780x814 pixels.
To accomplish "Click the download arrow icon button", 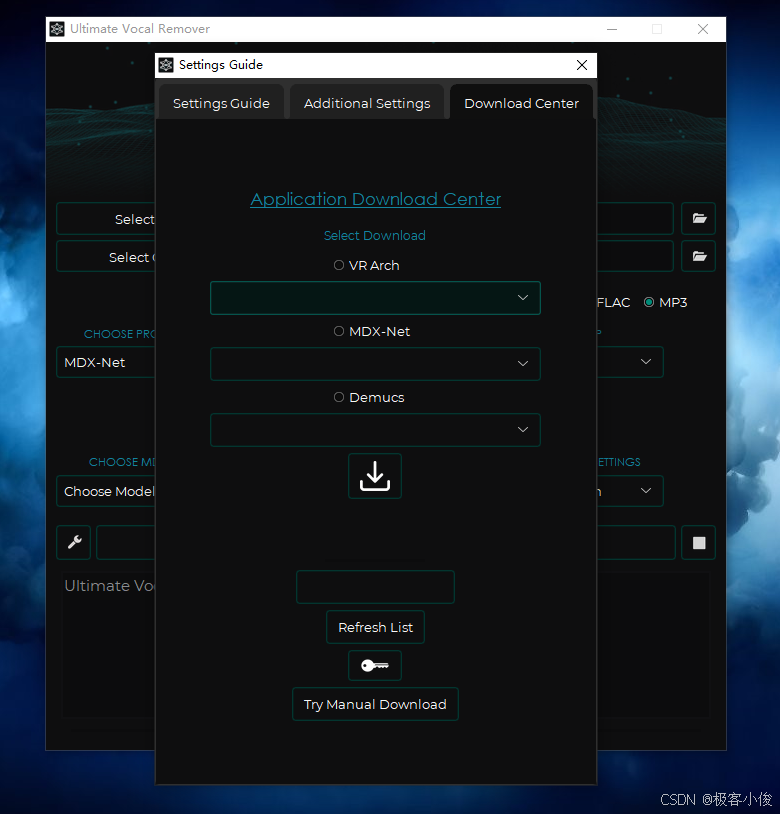I will [375, 476].
